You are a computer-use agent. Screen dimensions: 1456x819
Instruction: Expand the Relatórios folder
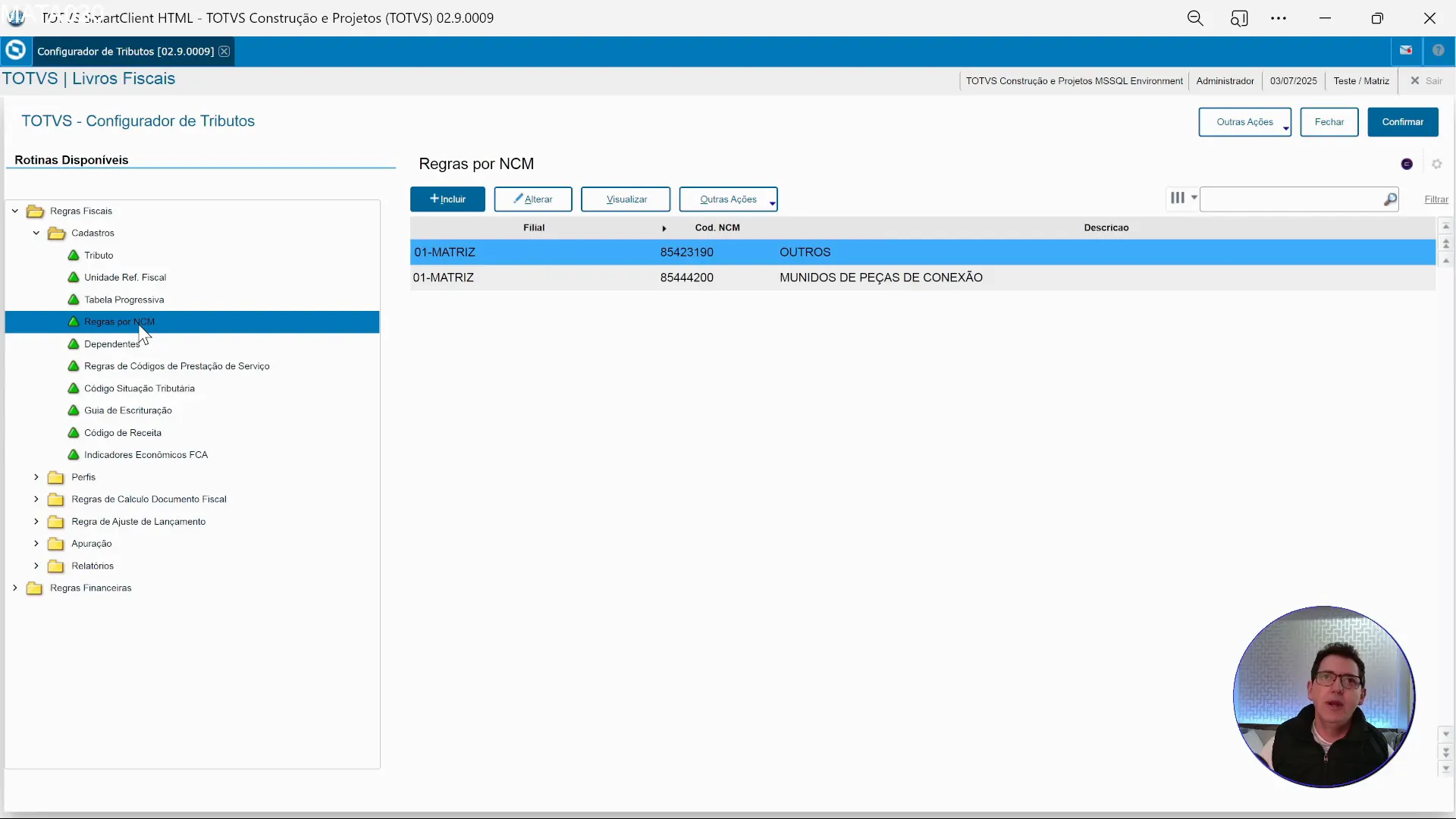click(x=35, y=566)
